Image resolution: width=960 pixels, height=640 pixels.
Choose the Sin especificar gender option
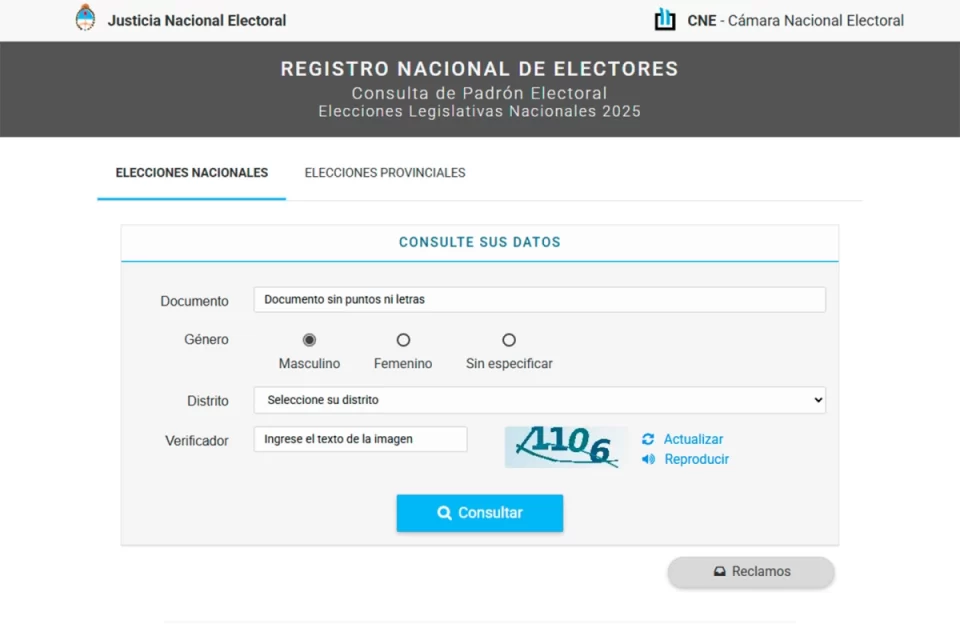click(x=509, y=340)
